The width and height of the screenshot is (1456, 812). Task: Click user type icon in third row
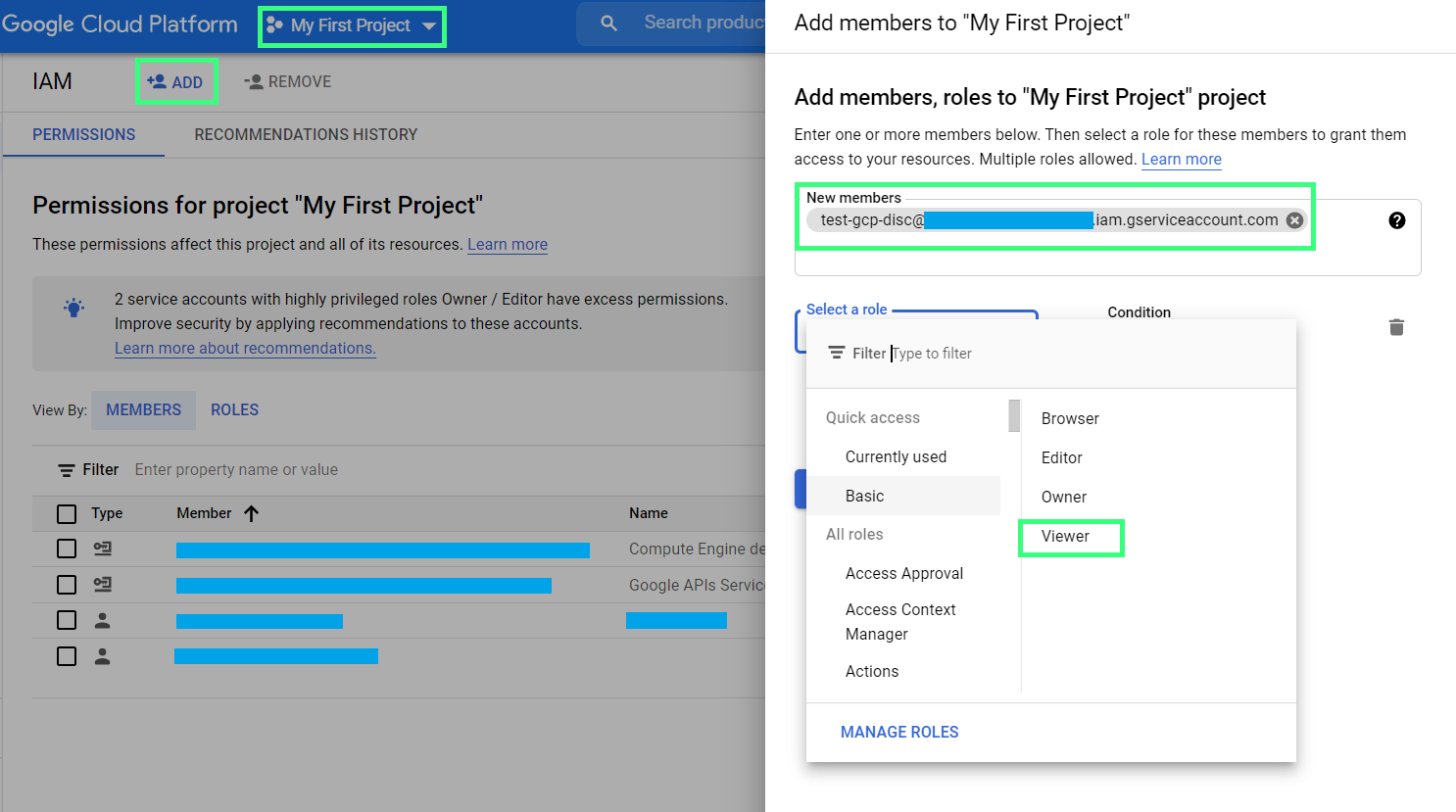pos(102,620)
